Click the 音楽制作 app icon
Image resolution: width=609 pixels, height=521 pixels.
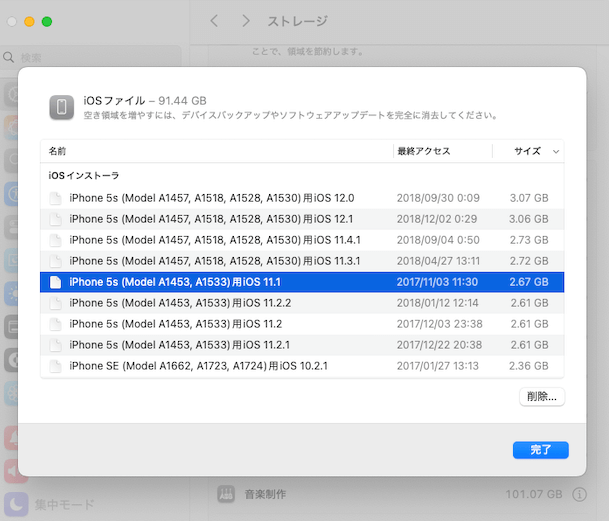tap(226, 494)
